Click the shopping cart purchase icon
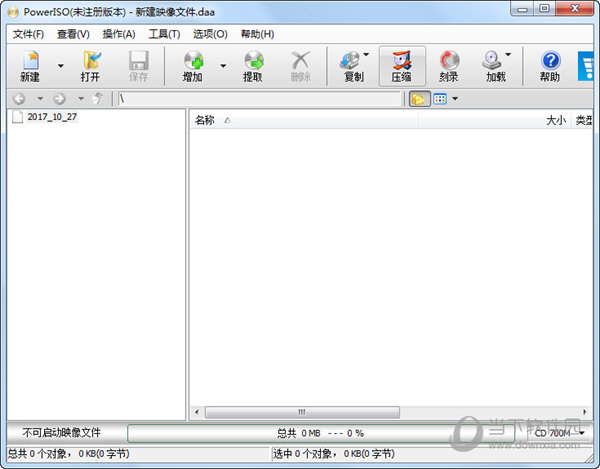The height and width of the screenshot is (469, 600). click(x=586, y=66)
